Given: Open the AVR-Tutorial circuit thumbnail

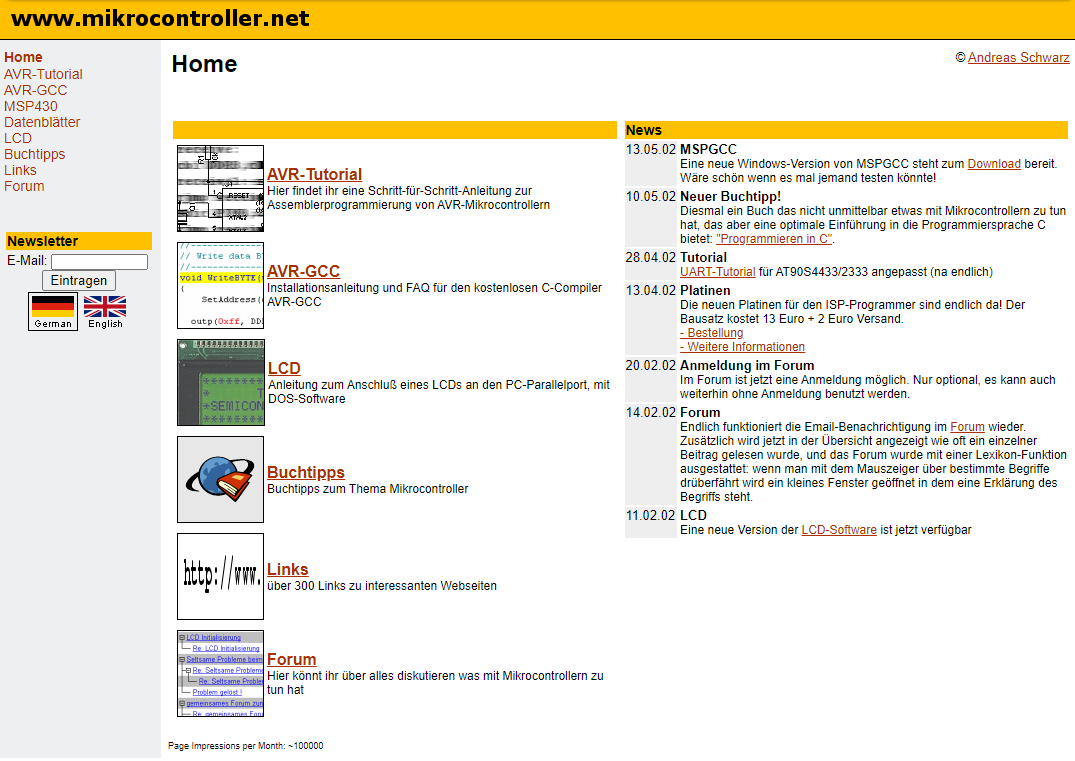Looking at the screenshot, I should click(221, 189).
